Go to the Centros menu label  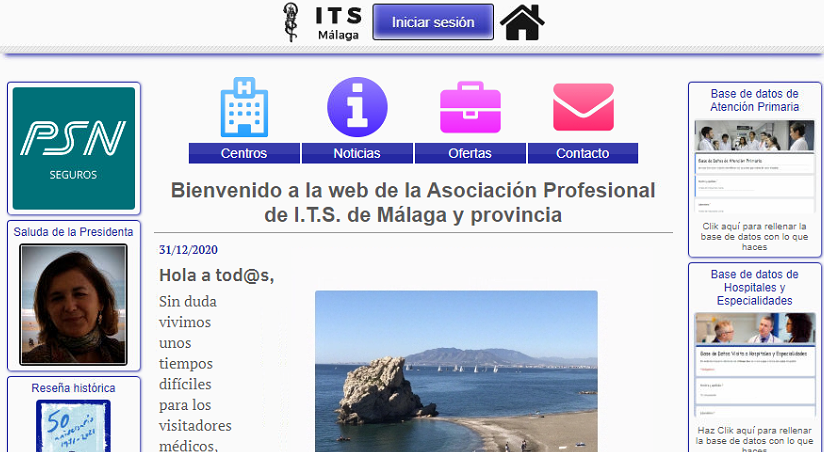point(244,154)
